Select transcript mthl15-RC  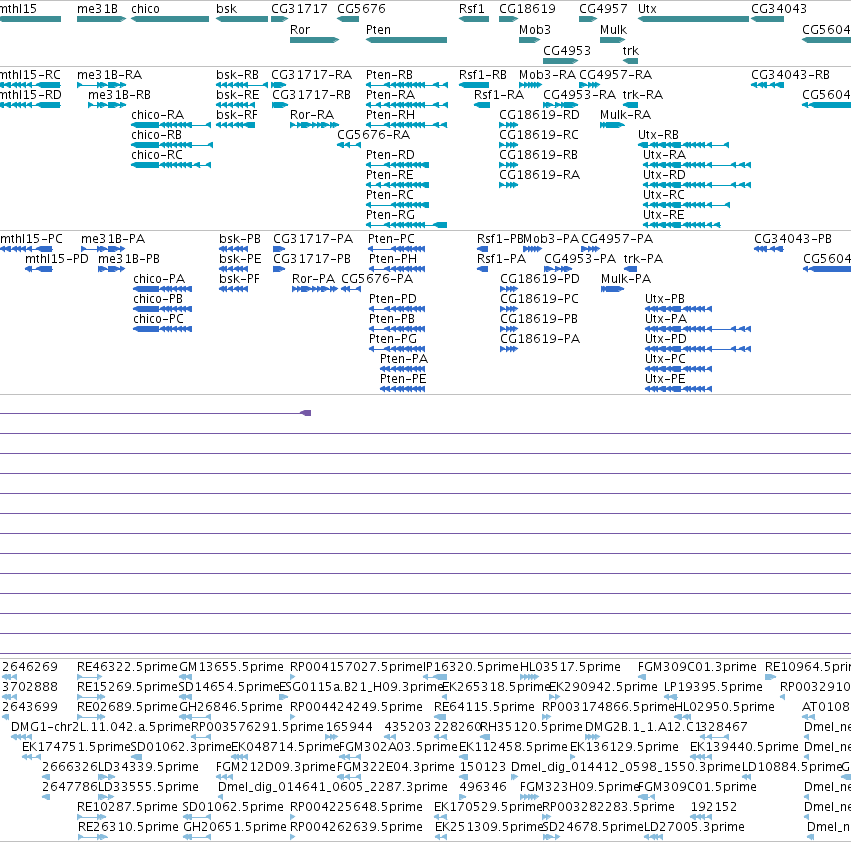pyautogui.click(x=30, y=85)
